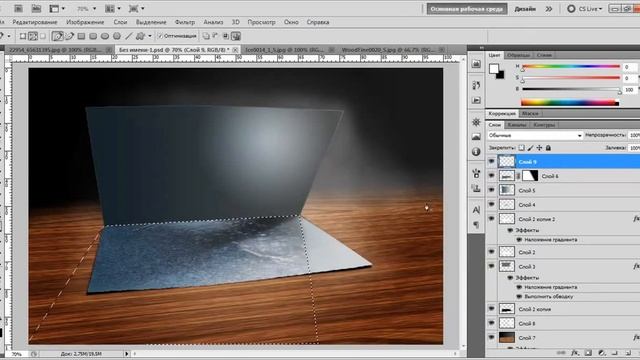Hide layer Слой 4

[491, 204]
